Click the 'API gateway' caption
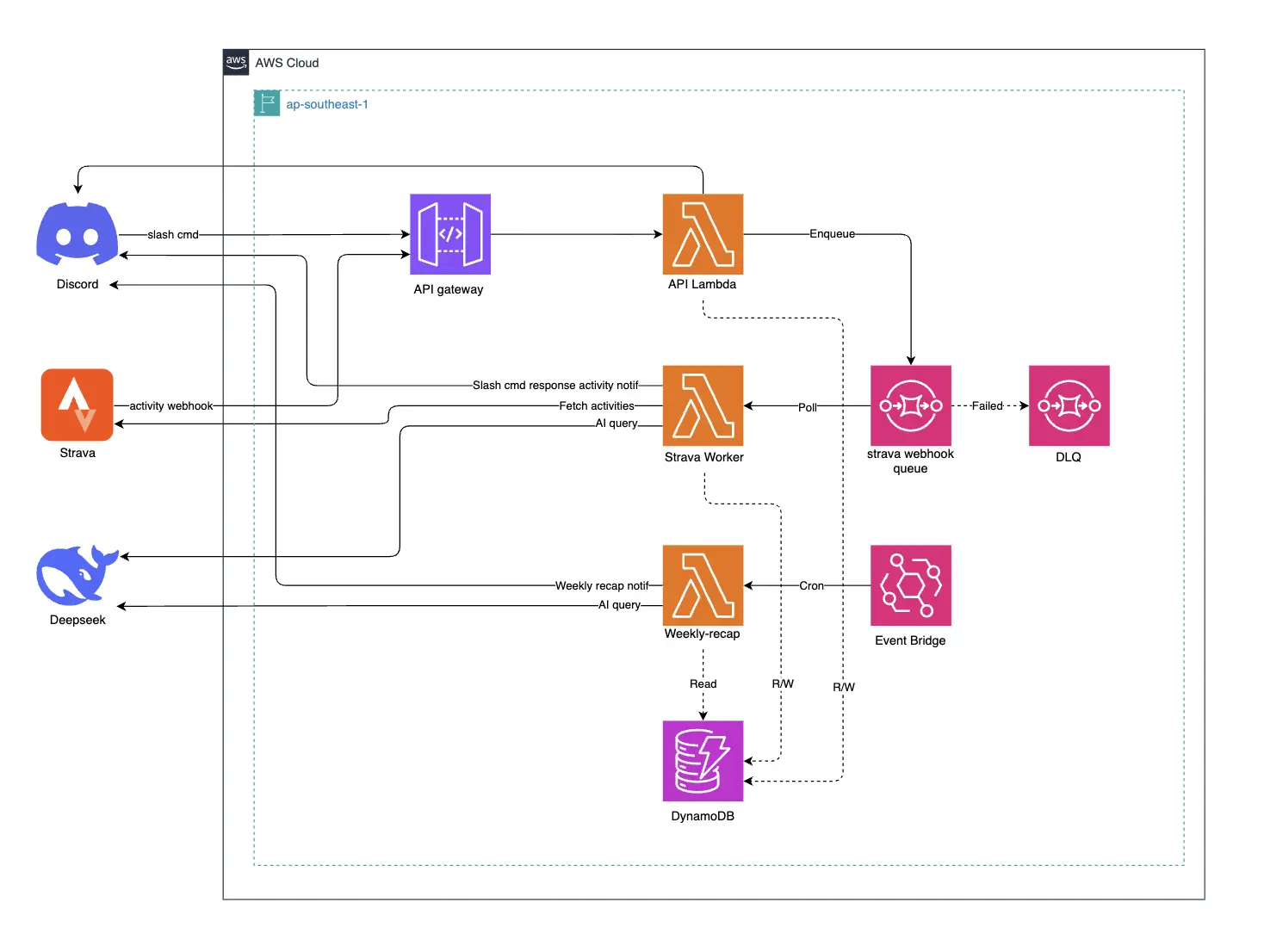1264x952 pixels. click(449, 289)
